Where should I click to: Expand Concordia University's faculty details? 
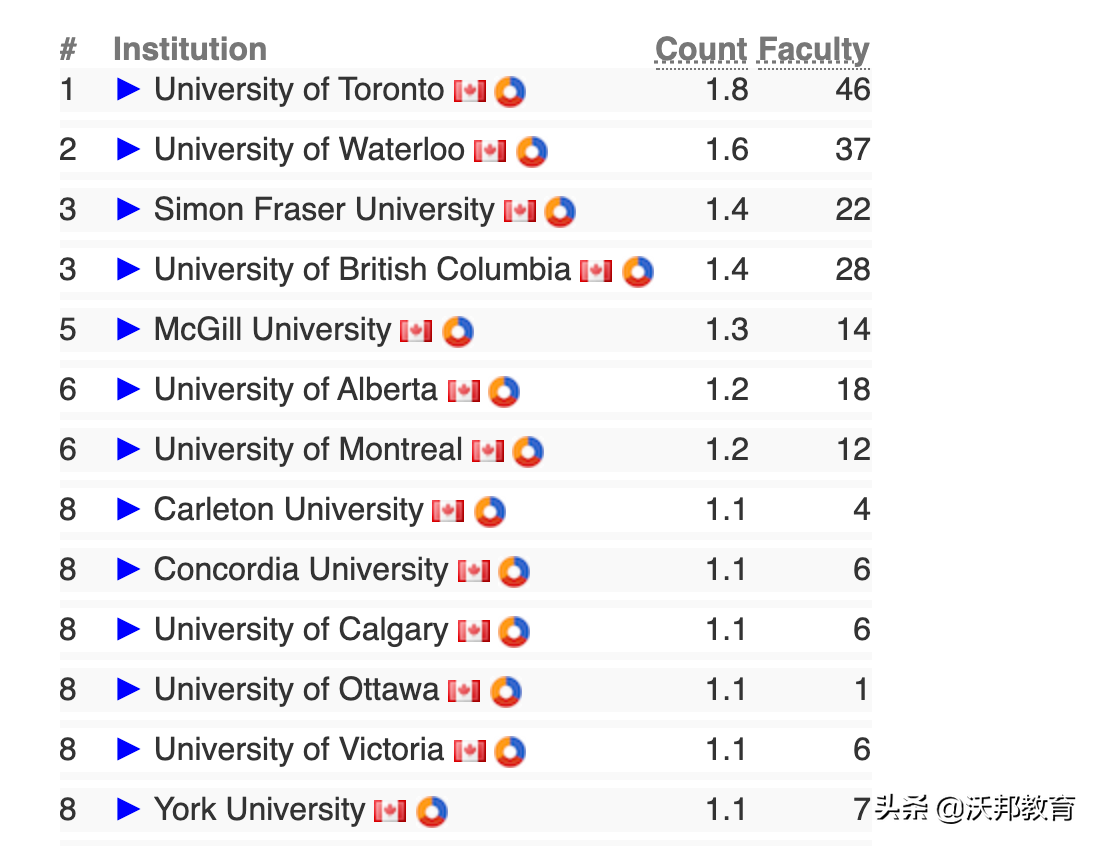[x=128, y=570]
